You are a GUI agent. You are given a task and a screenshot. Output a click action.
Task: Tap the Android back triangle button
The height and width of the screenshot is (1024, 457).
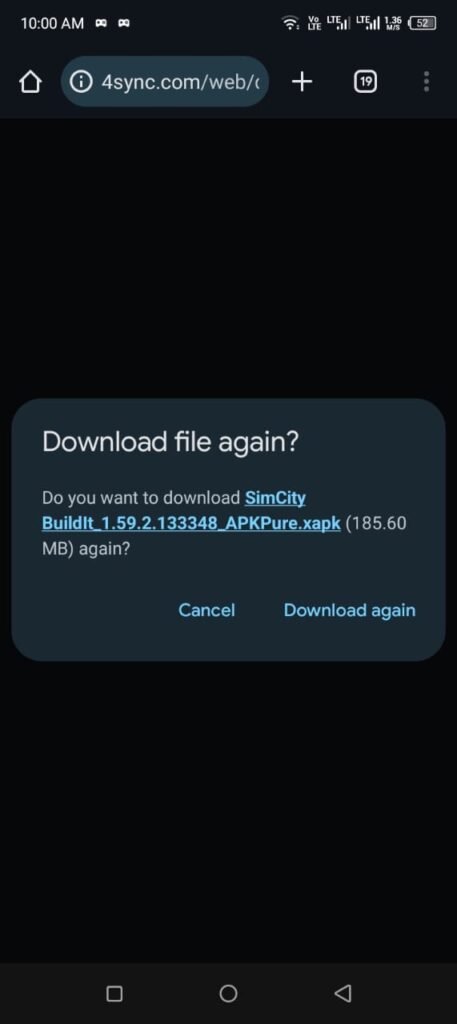(x=342, y=993)
